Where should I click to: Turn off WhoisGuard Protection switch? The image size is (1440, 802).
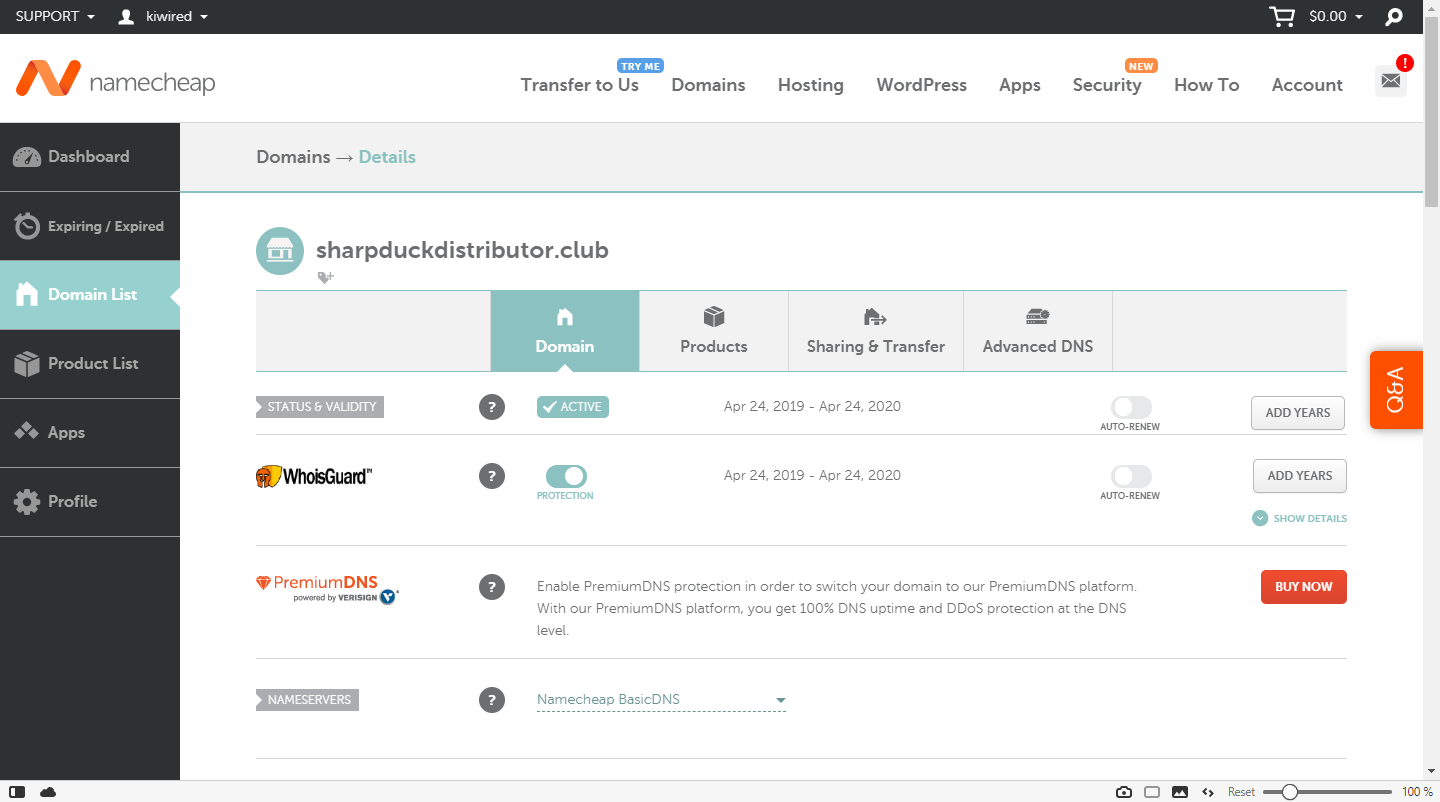point(566,476)
